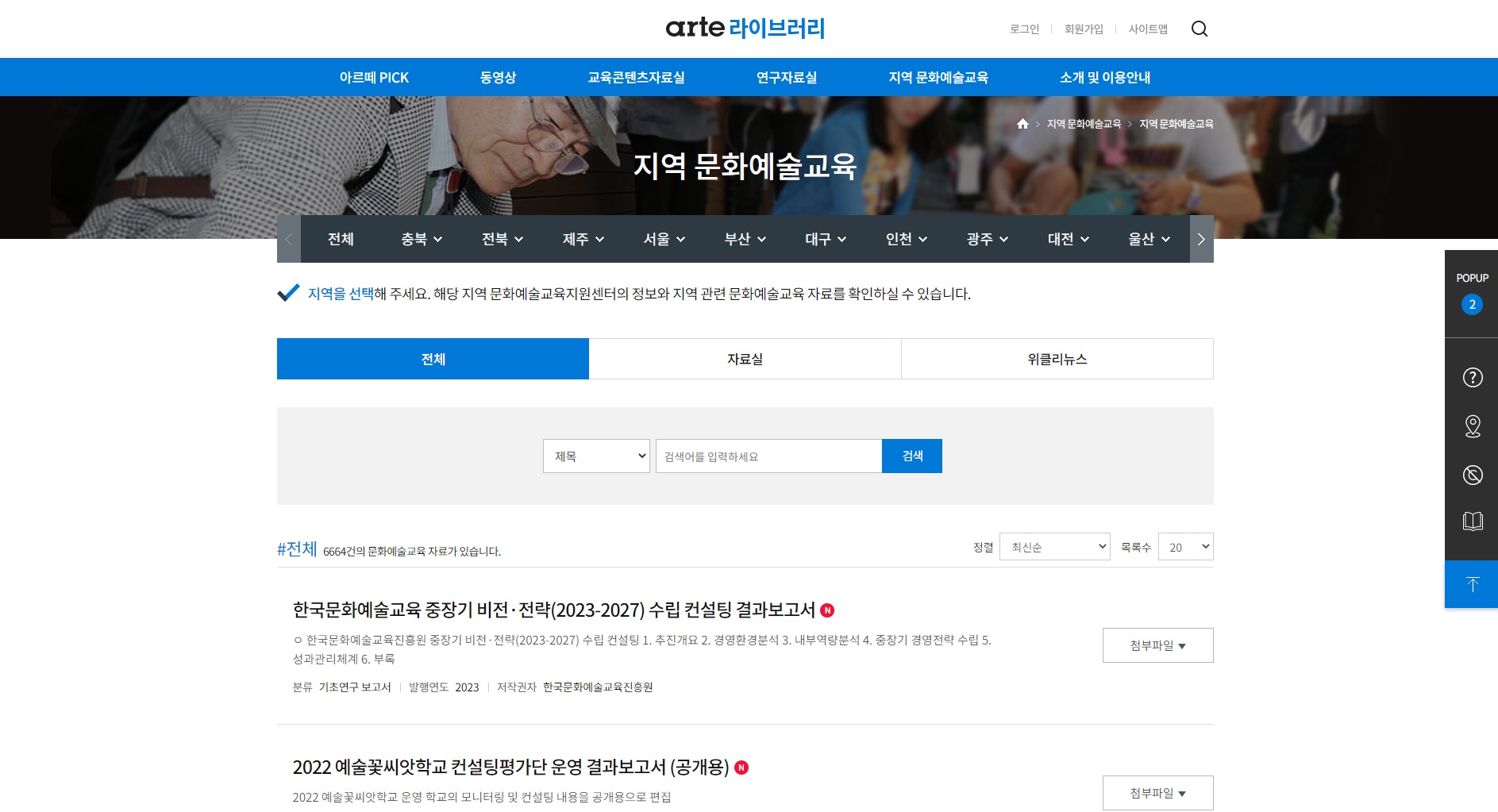The height and width of the screenshot is (812, 1498).
Task: Open the help question mark sidebar icon
Action: [1472, 378]
